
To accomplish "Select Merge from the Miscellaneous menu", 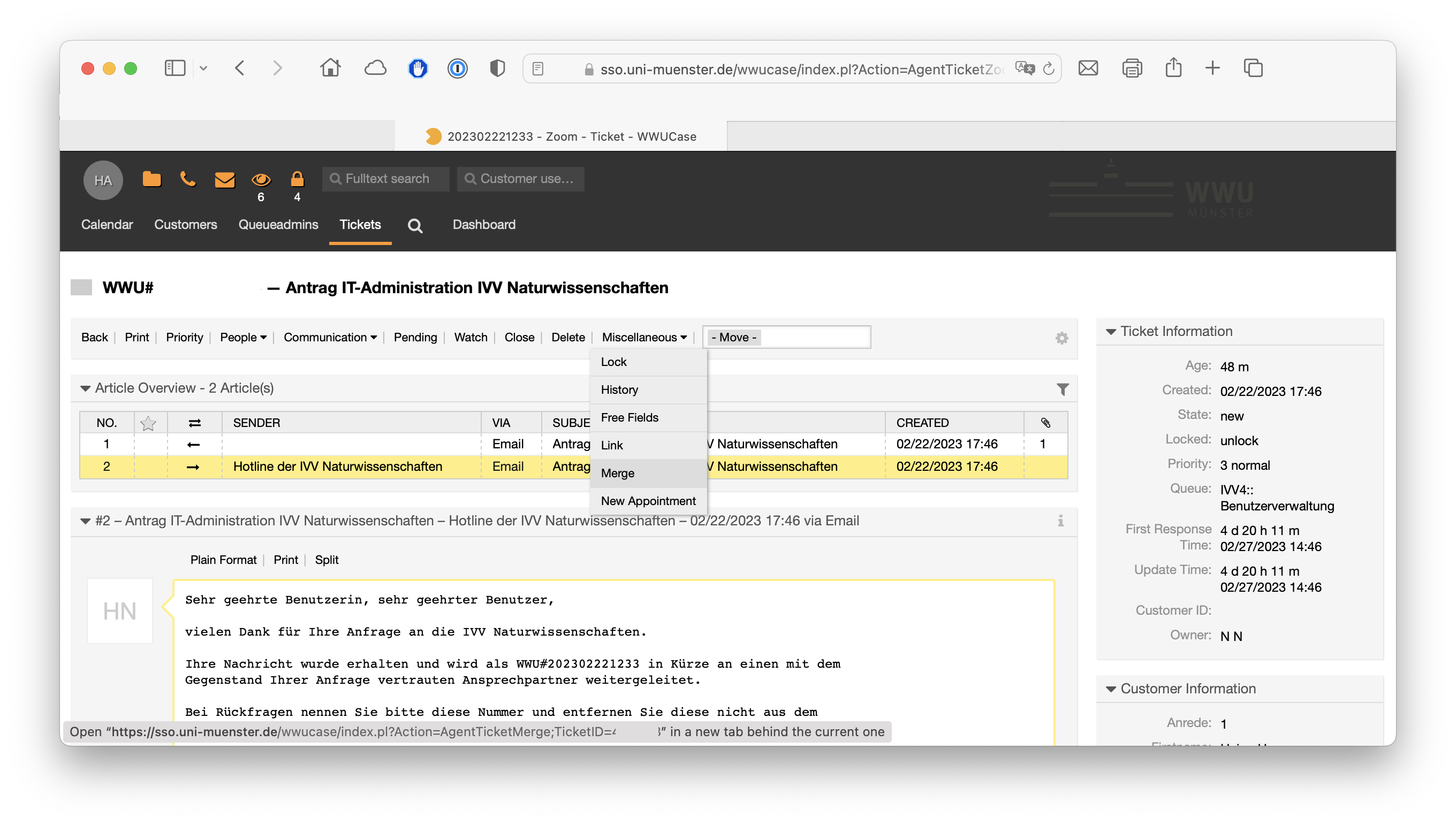I will (617, 473).
